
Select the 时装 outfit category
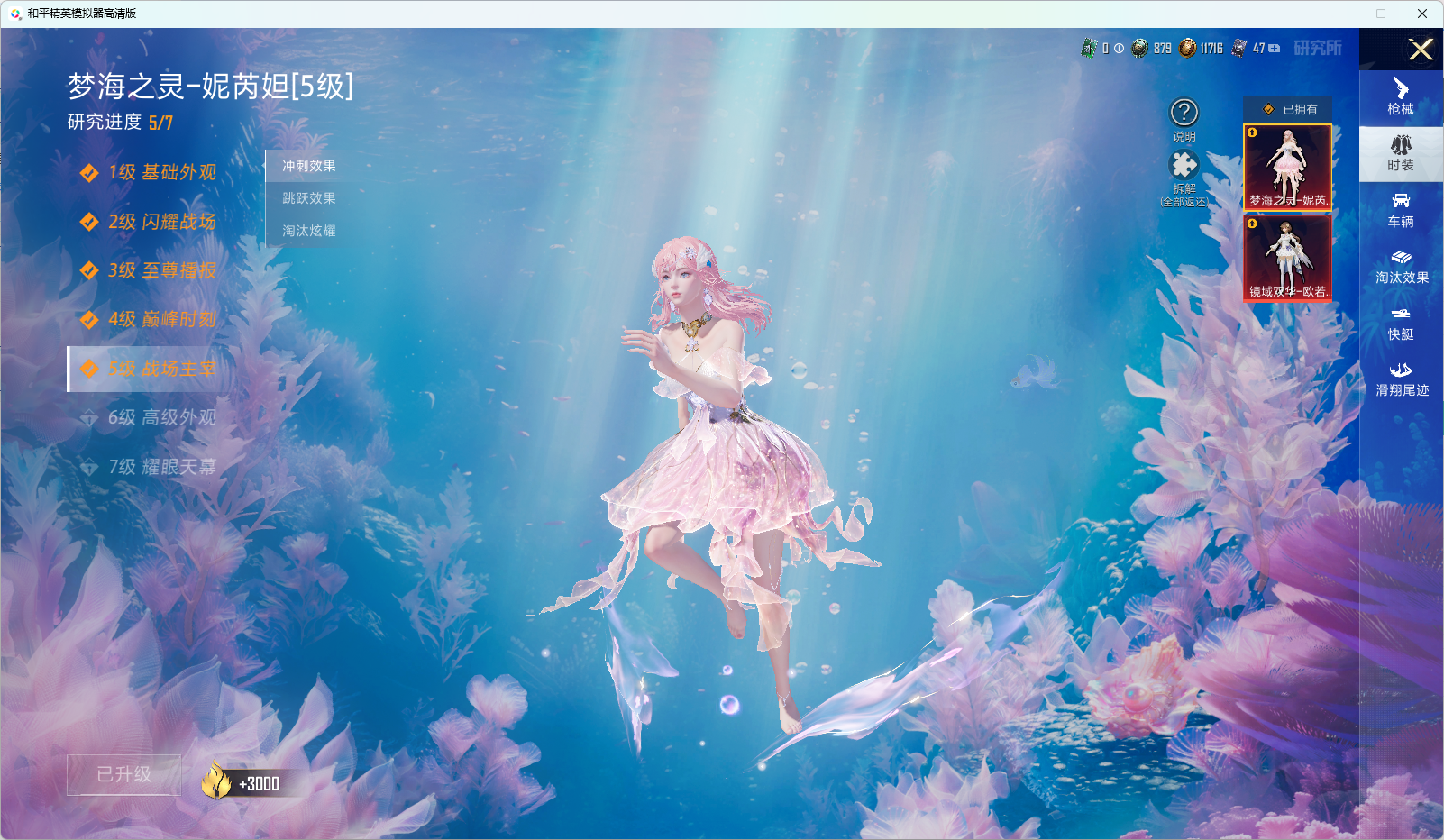(1401, 153)
